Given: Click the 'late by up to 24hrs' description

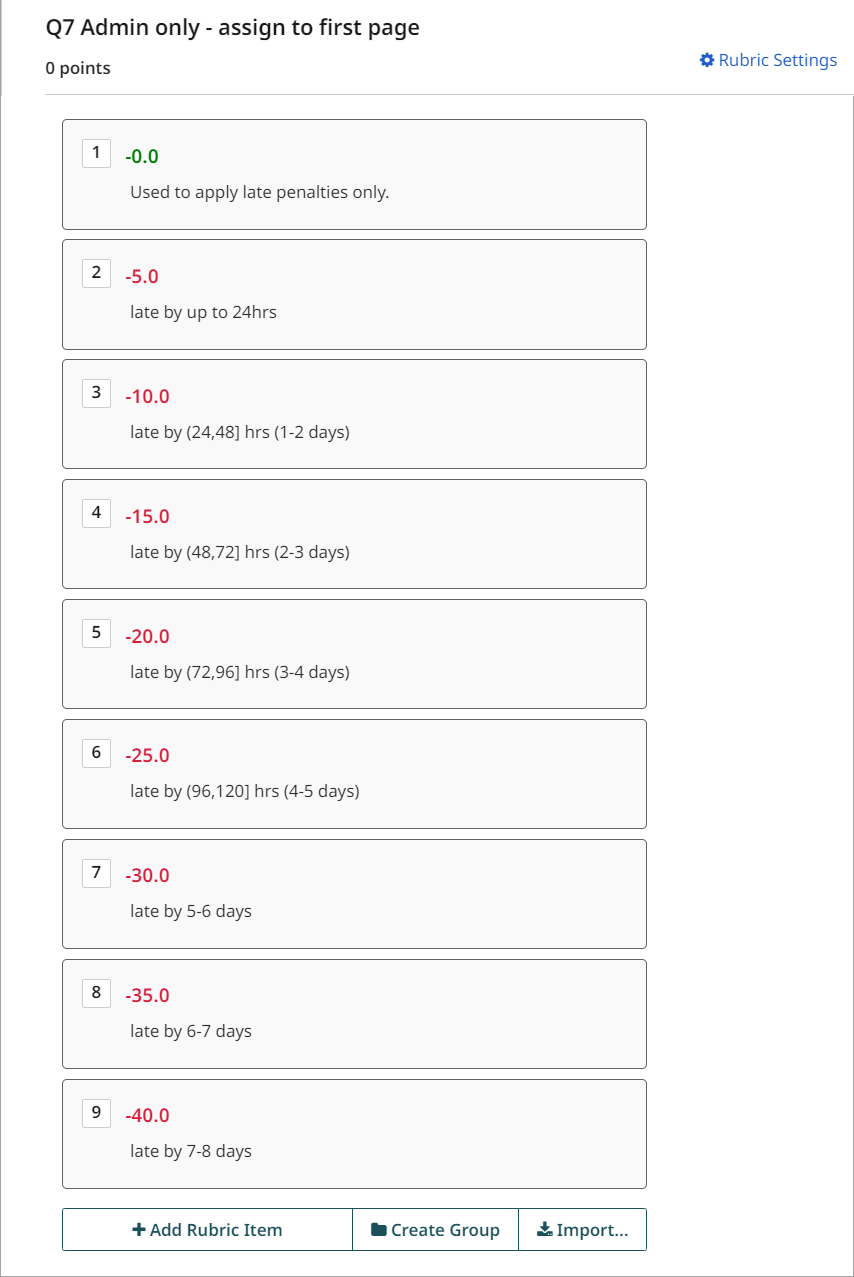Looking at the screenshot, I should [203, 312].
